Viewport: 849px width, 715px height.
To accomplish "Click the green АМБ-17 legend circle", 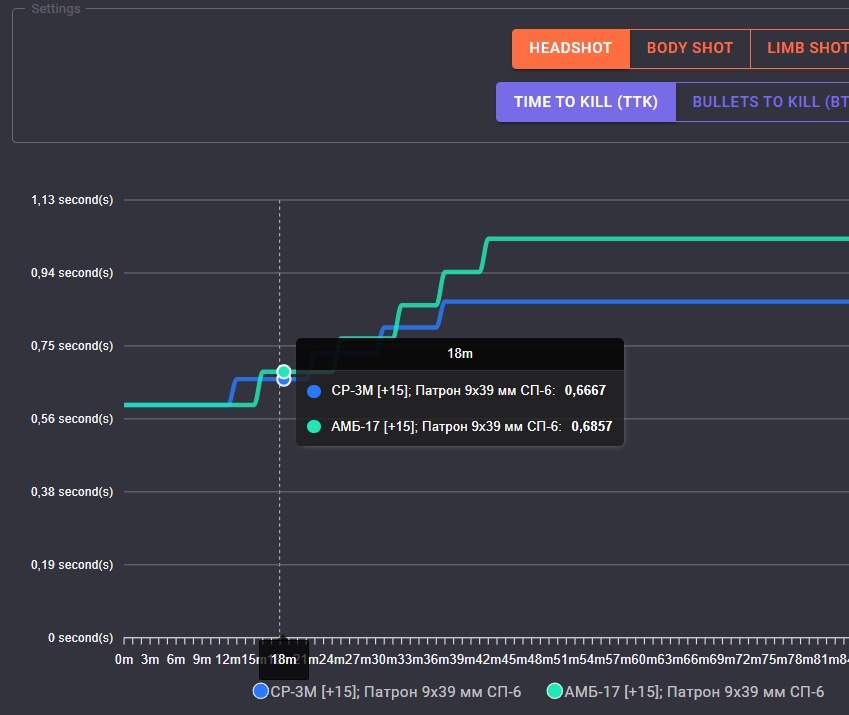I will (555, 691).
